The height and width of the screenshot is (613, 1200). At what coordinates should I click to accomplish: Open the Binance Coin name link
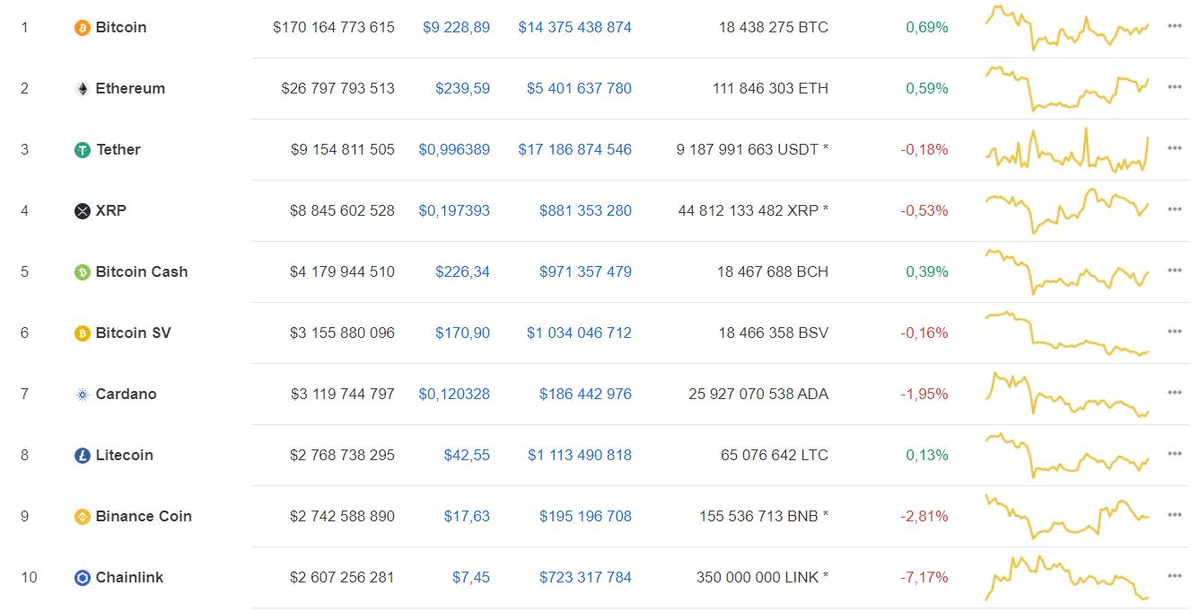[143, 516]
